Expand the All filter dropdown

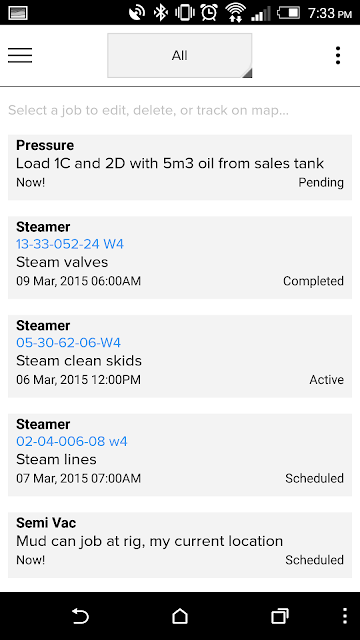pyautogui.click(x=180, y=56)
